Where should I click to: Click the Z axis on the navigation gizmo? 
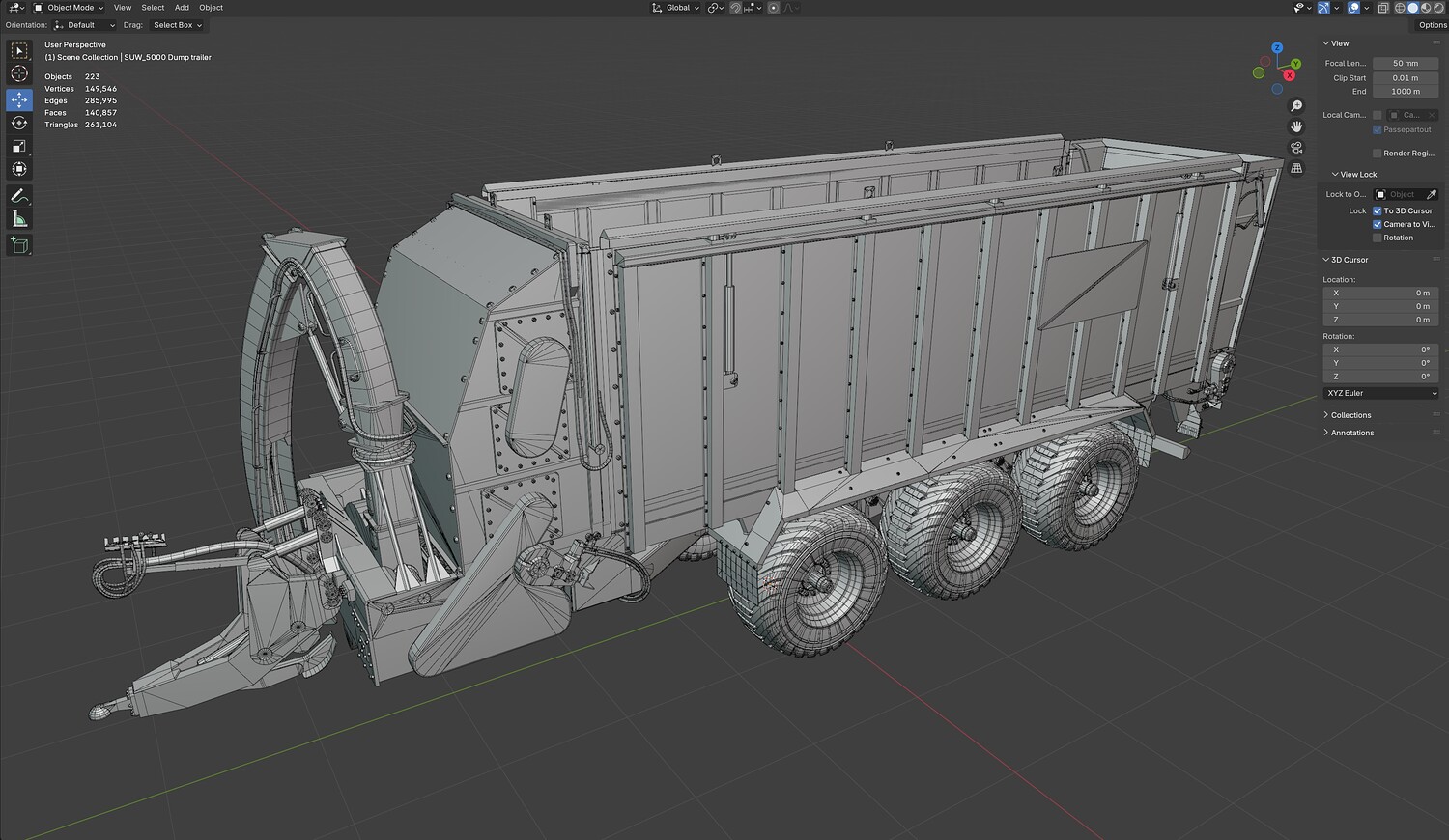coord(1277,47)
